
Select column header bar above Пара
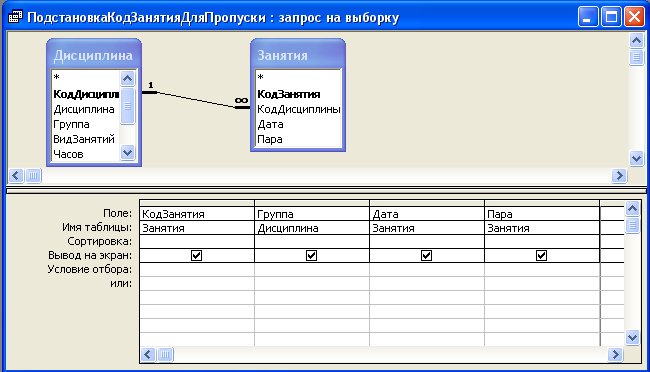542,203
